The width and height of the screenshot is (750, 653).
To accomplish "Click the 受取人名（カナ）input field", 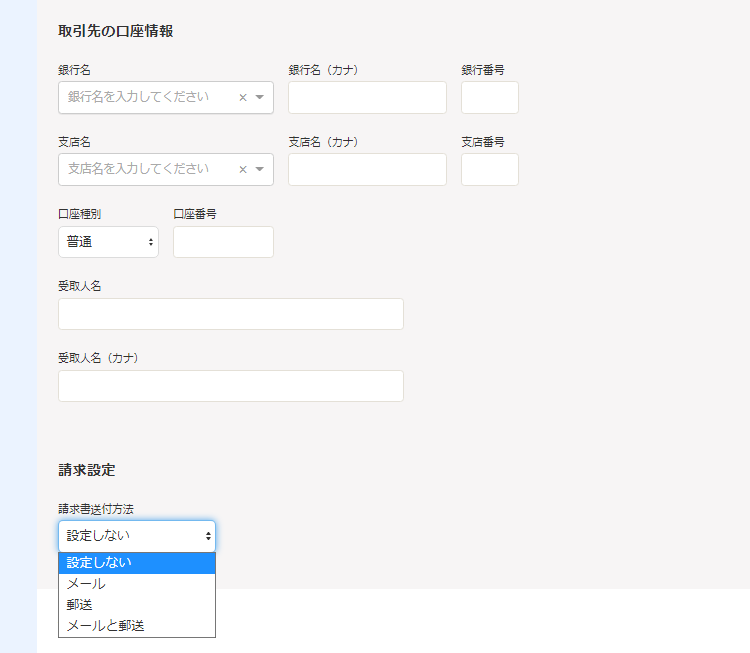I will (230, 386).
